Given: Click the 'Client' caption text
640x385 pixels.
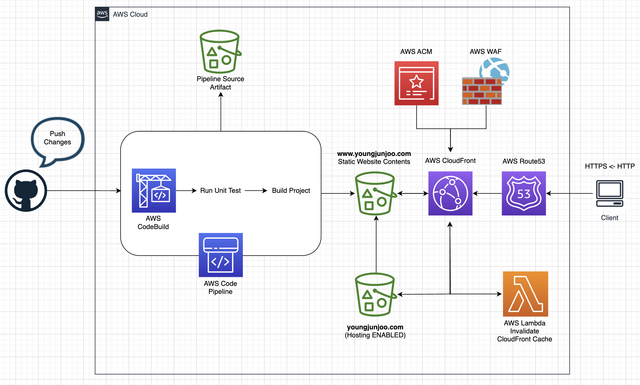Looking at the screenshot, I should pos(609,218).
